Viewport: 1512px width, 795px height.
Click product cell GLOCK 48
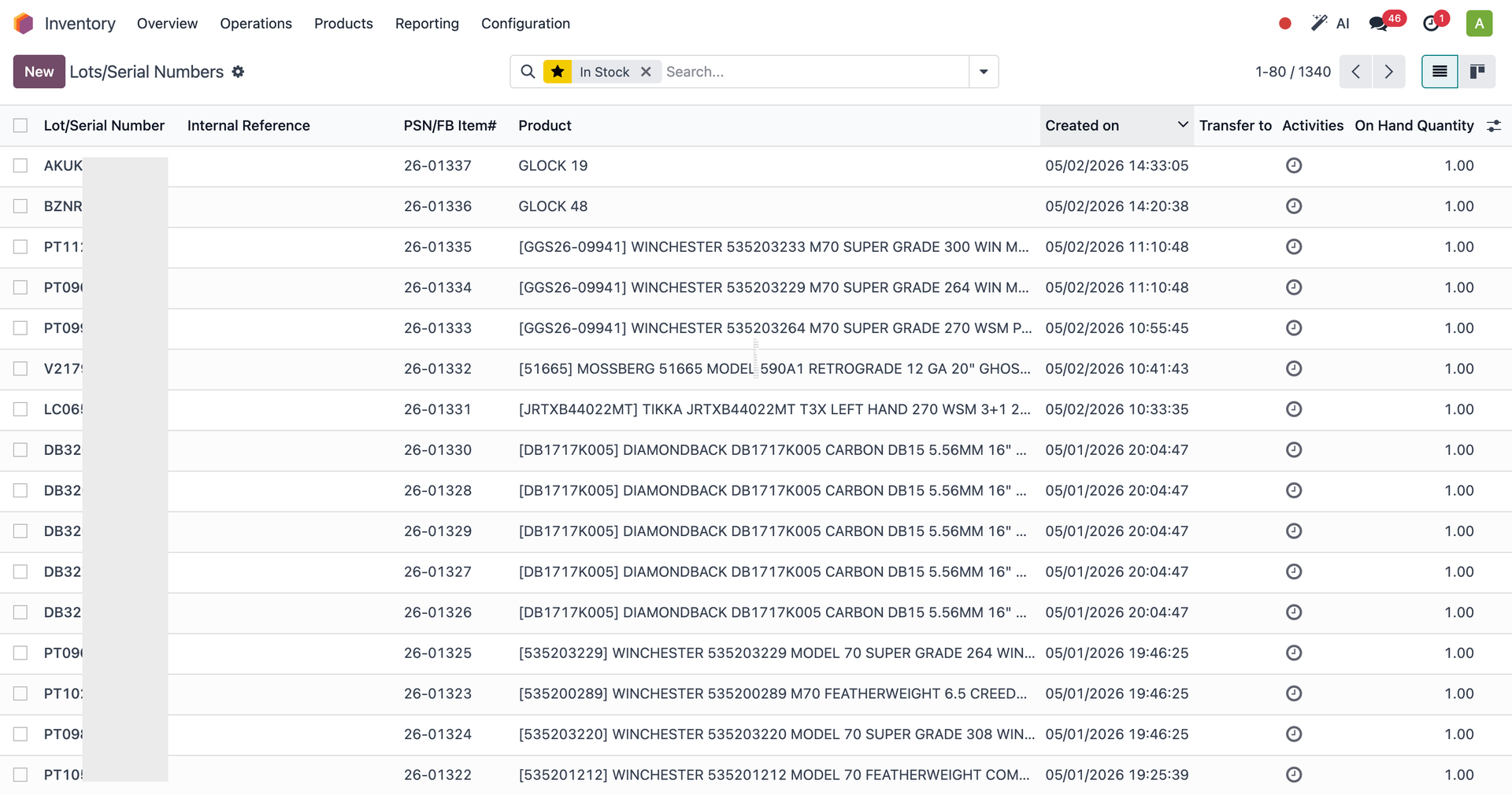tap(553, 206)
